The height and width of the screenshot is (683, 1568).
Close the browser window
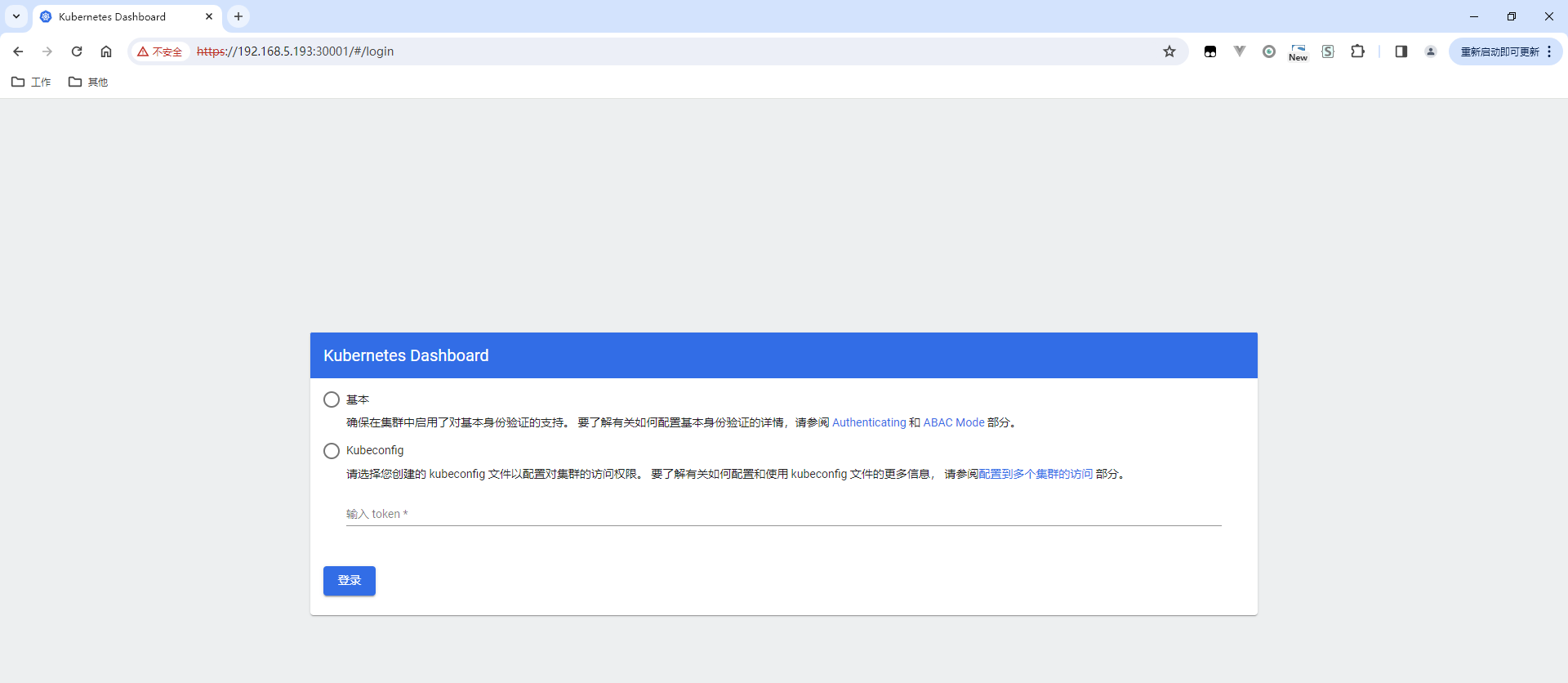[1549, 16]
